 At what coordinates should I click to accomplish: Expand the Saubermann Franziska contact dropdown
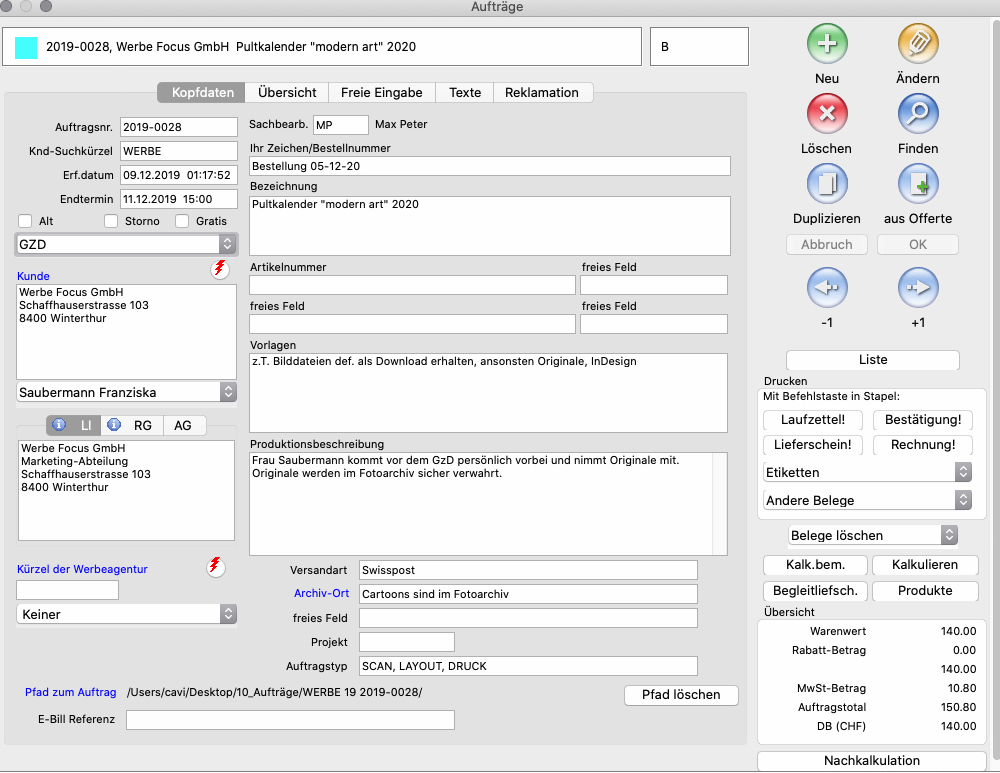point(126,392)
